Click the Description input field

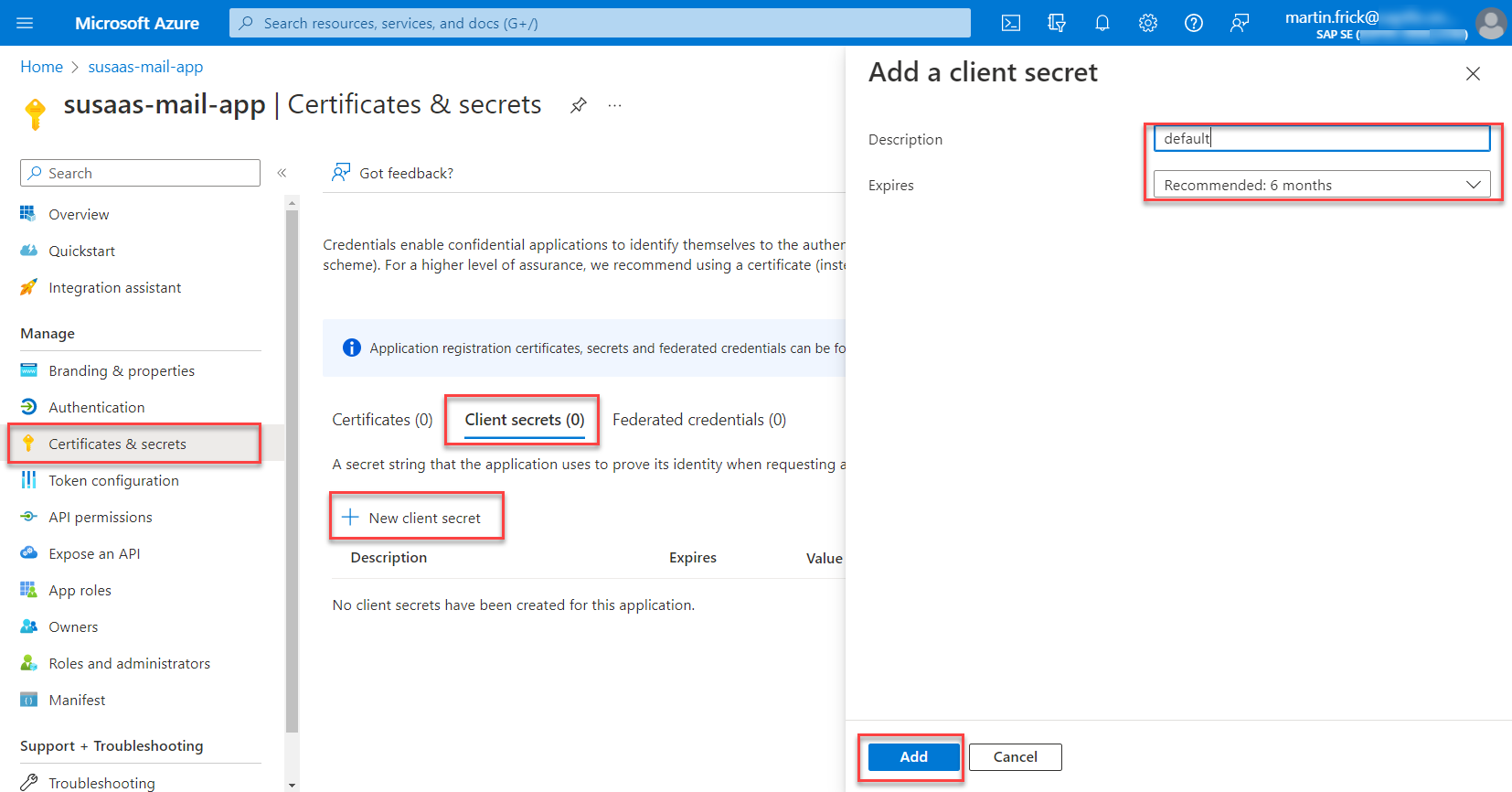click(x=1322, y=138)
